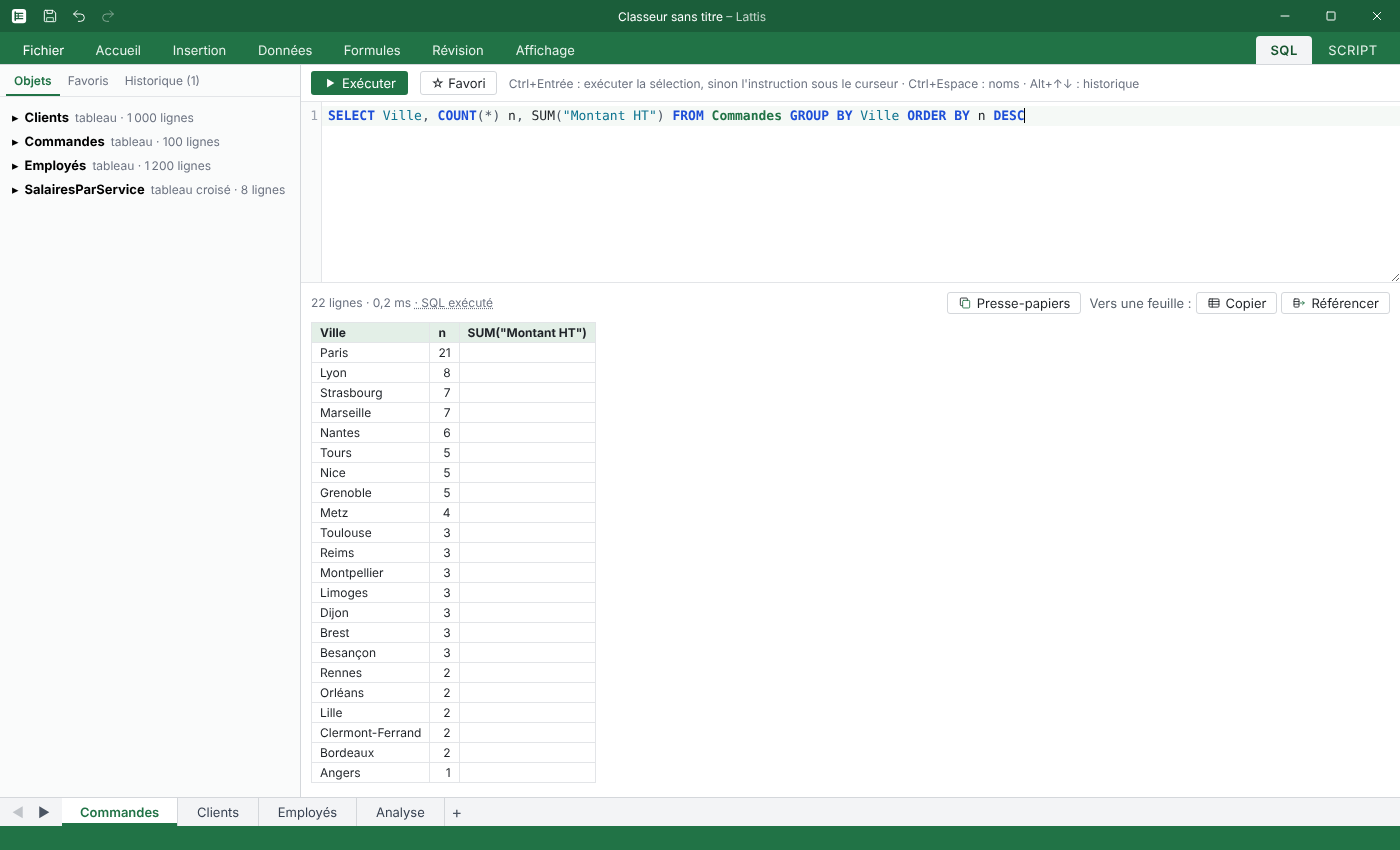This screenshot has width=1400, height=850.
Task: Select the SQL editor tab
Action: click(1284, 50)
